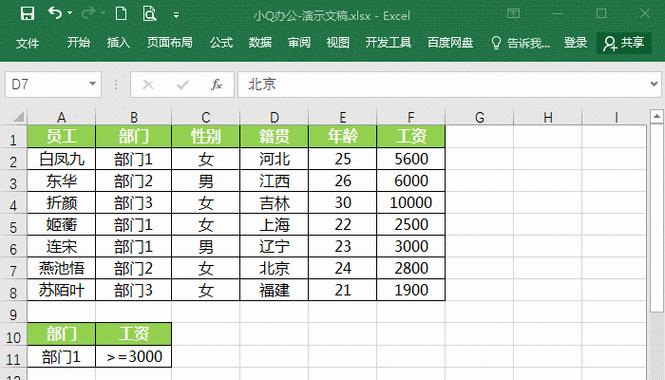Select criteria cell >=3000
The height and width of the screenshot is (380, 665).
coord(134,357)
